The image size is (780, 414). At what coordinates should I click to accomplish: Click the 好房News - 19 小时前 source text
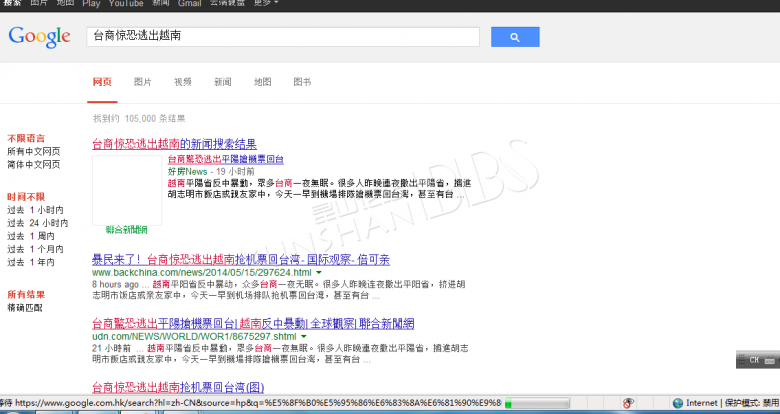[x=211, y=171]
